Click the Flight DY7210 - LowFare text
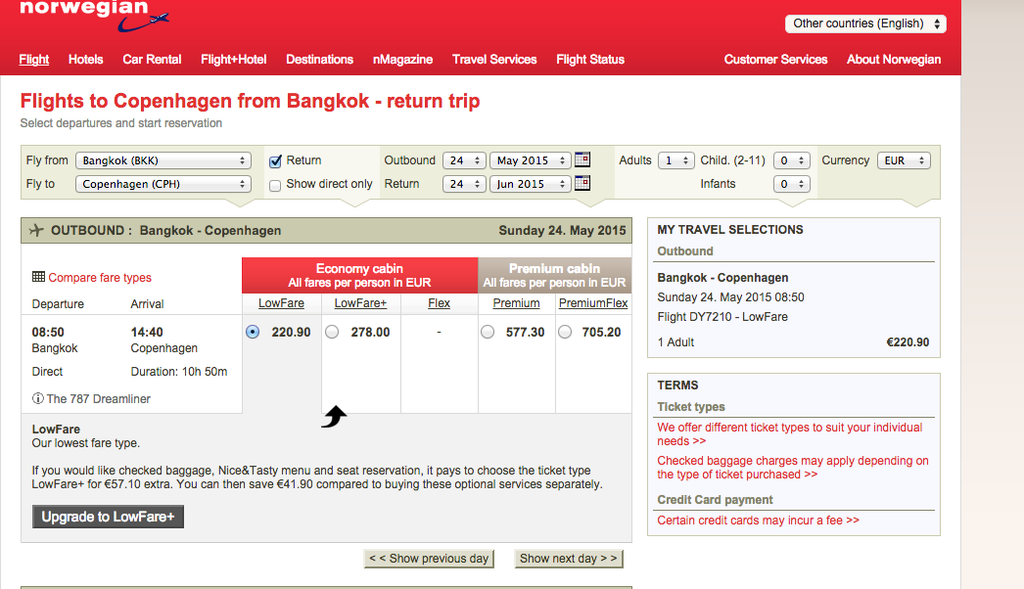Image resolution: width=1024 pixels, height=589 pixels. pyautogui.click(x=722, y=317)
